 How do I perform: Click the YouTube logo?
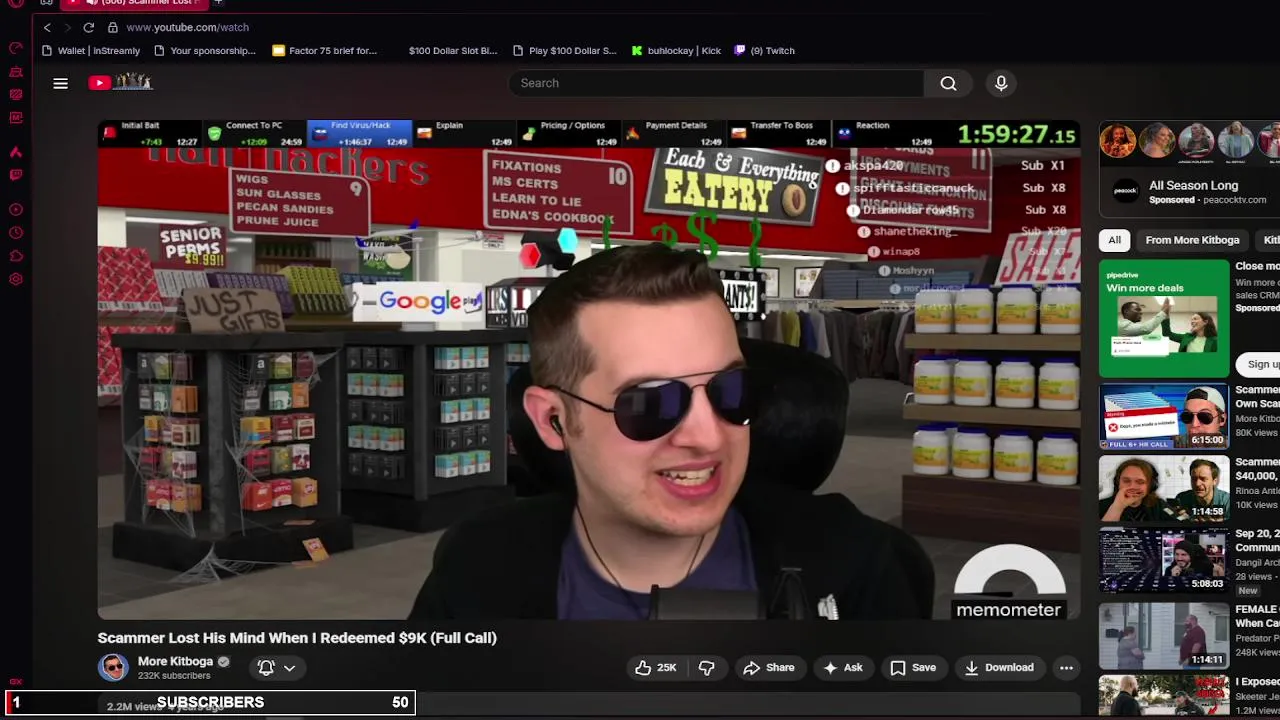(120, 82)
